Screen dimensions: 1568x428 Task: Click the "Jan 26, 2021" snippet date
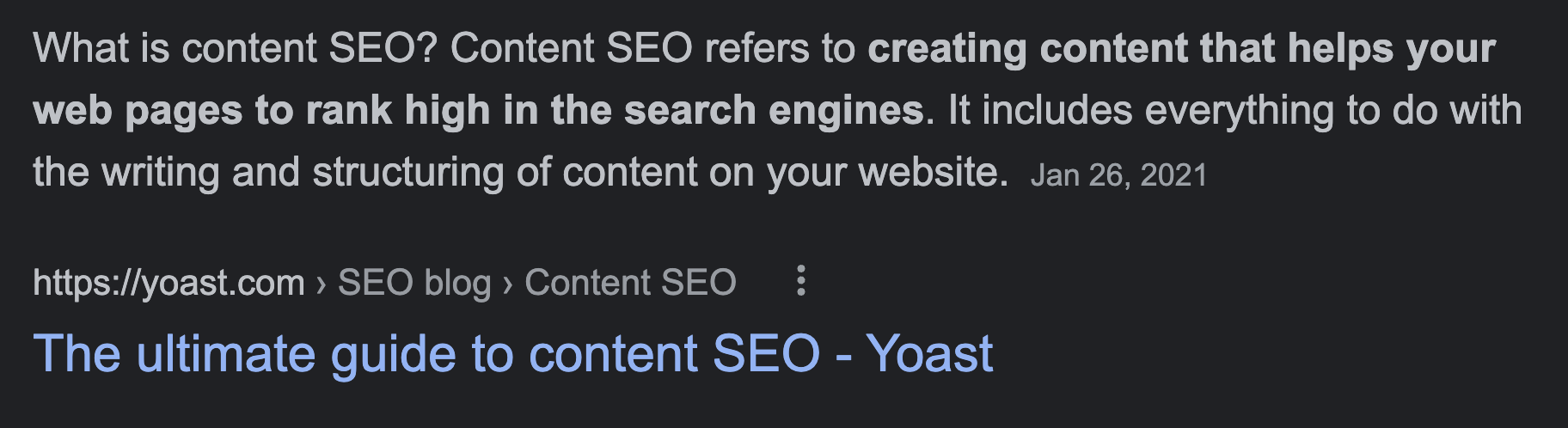click(x=1118, y=175)
